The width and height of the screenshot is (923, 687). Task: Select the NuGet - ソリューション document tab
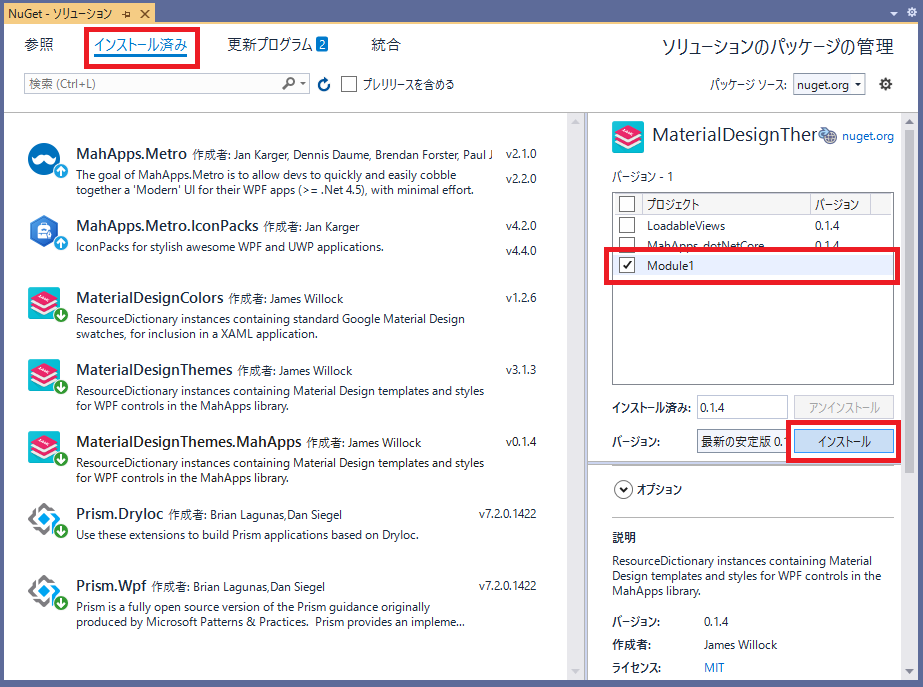click(60, 14)
